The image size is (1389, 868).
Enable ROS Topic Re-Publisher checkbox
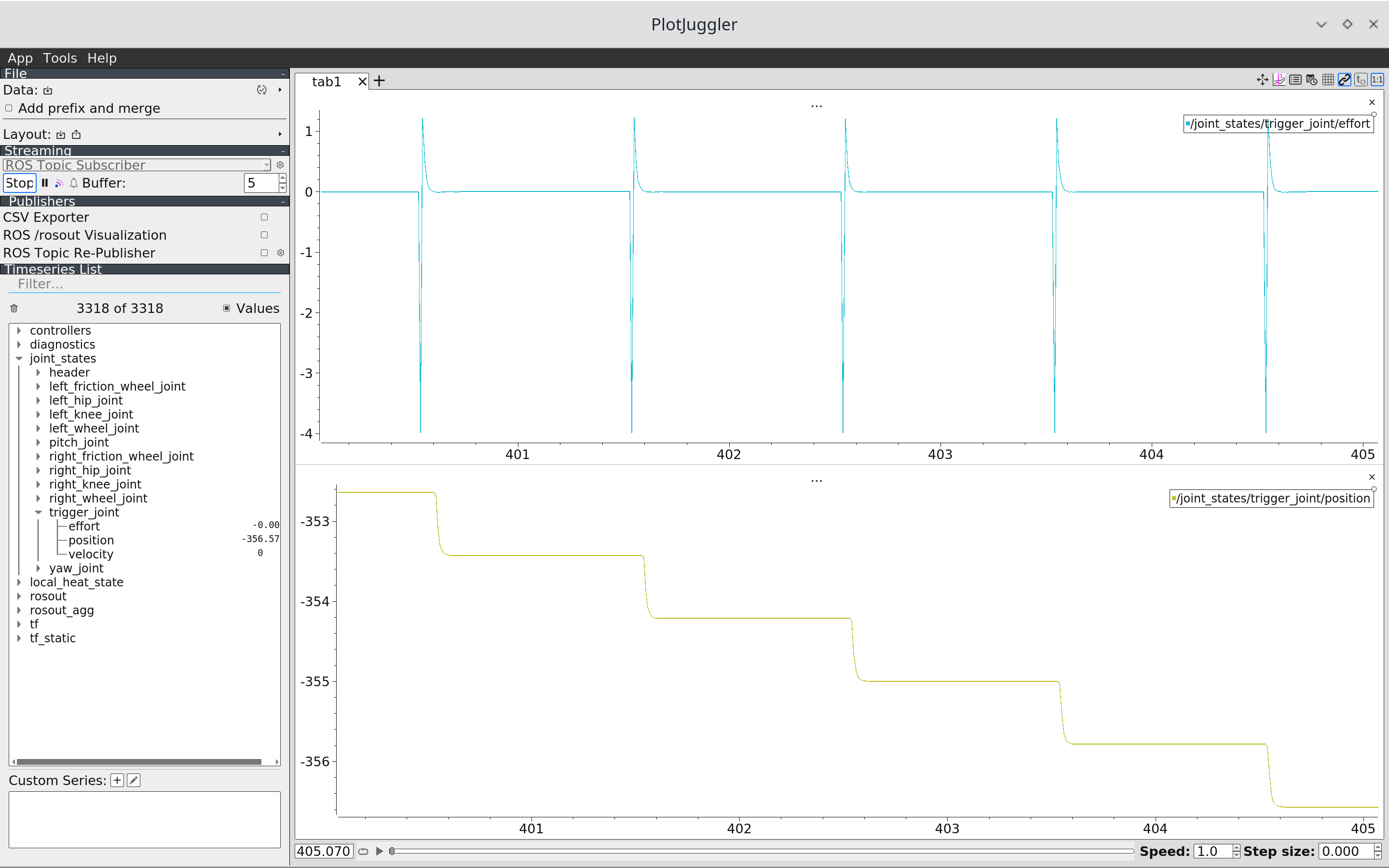pos(264,253)
